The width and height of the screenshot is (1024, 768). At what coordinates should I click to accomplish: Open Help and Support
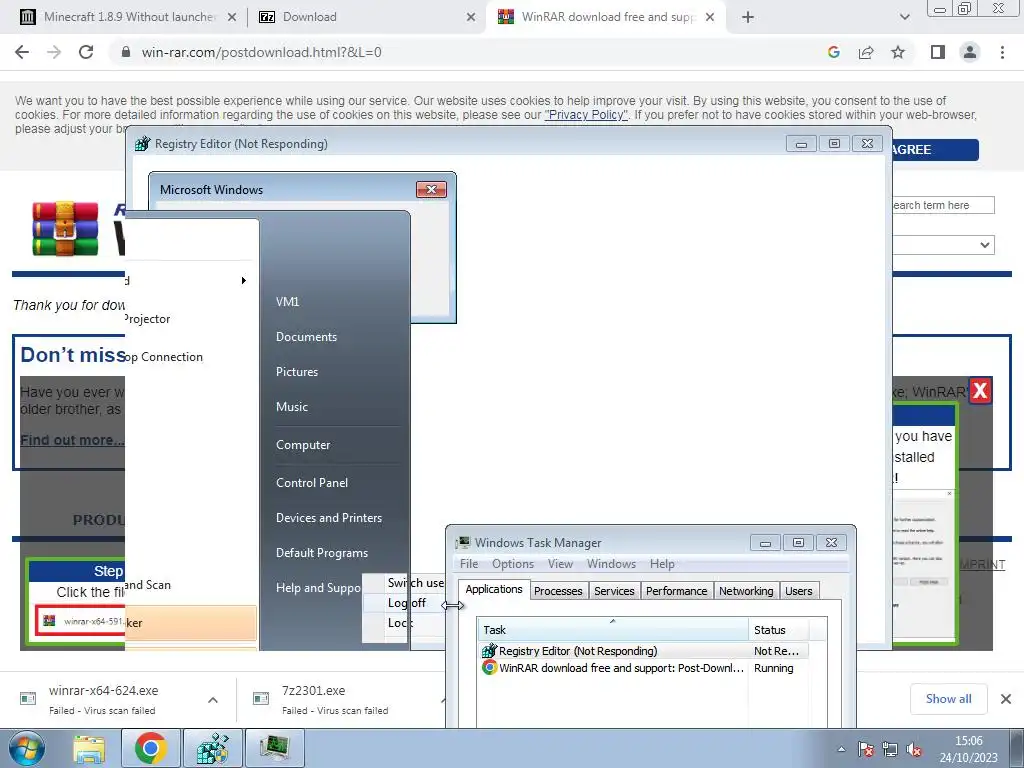click(318, 588)
